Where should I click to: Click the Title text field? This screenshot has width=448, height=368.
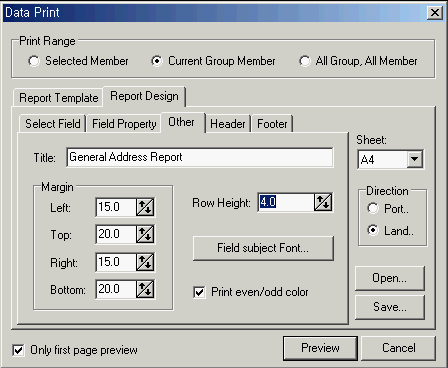[200, 157]
